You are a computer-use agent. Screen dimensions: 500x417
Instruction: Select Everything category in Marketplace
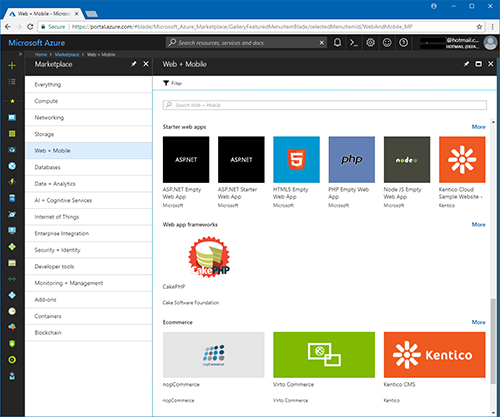89,84
